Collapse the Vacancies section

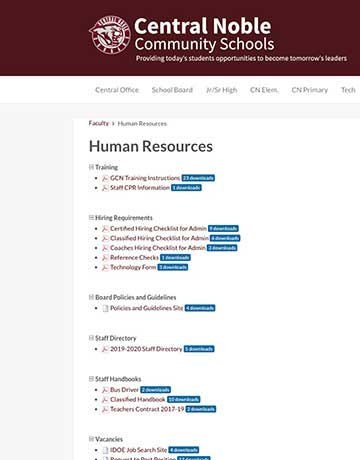pos(91,439)
